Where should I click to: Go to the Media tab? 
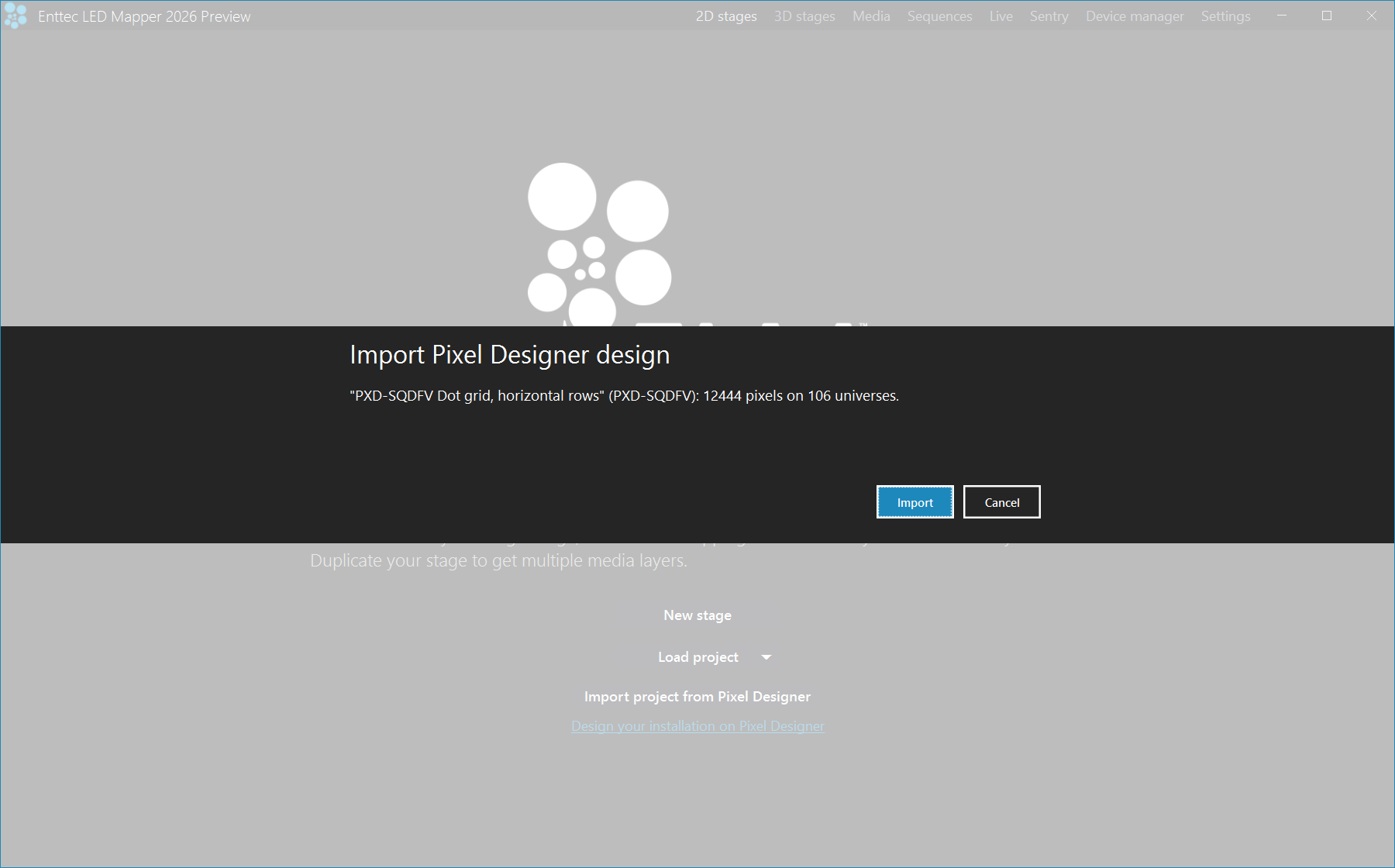871,16
